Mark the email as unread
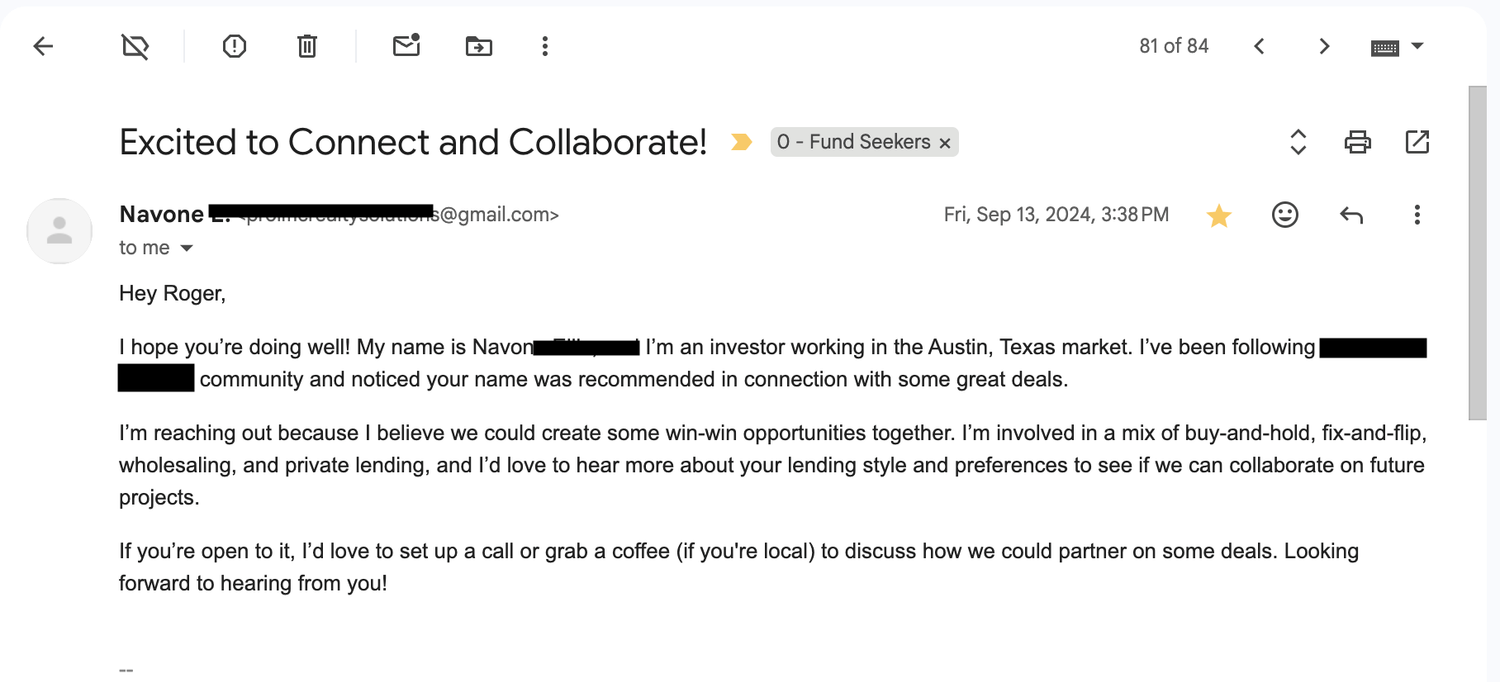Viewport: 1500px width, 682px height. (406, 46)
